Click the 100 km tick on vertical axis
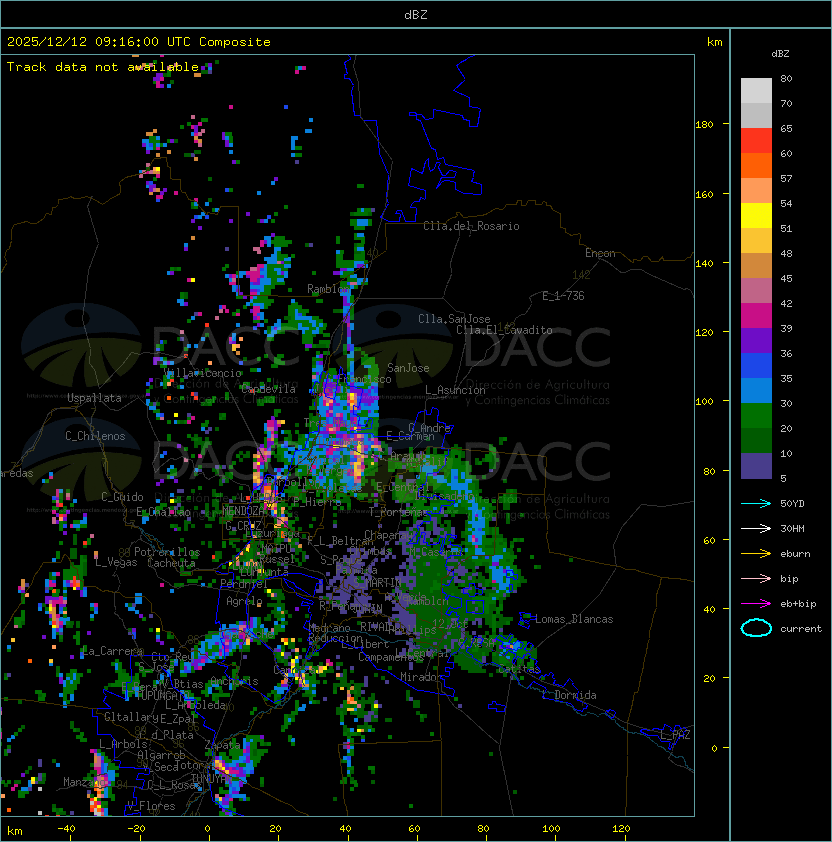The width and height of the screenshot is (832, 842). 704,401
